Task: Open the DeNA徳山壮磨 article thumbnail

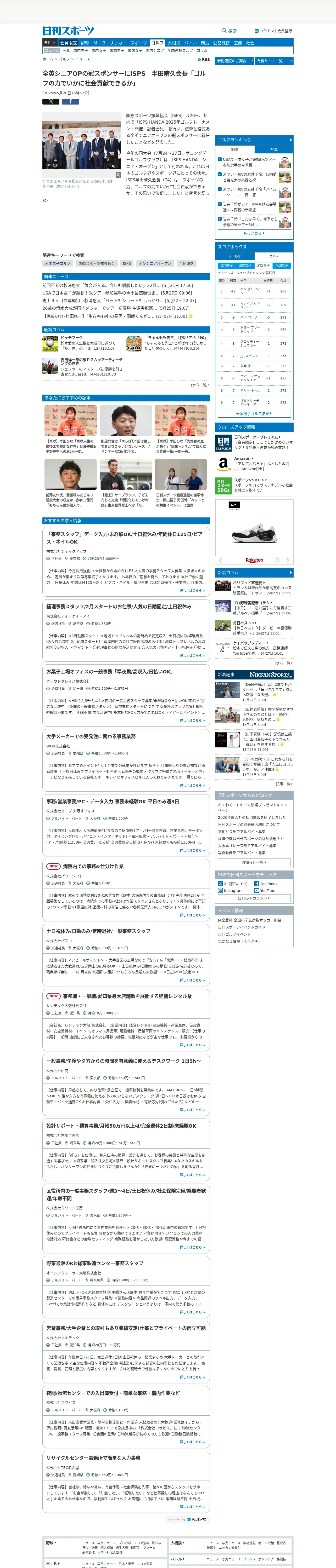Action: pos(227,690)
